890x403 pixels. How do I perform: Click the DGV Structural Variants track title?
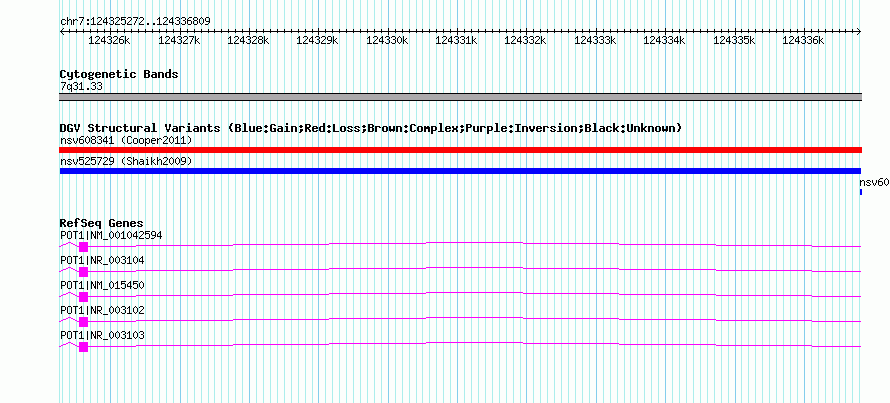(x=371, y=128)
